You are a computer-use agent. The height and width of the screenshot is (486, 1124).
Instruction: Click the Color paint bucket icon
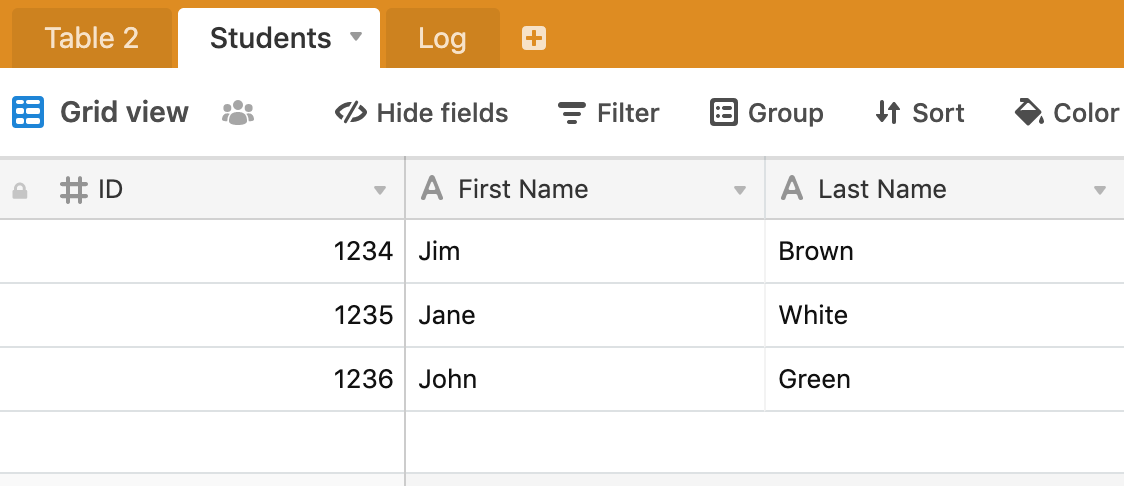[1029, 113]
